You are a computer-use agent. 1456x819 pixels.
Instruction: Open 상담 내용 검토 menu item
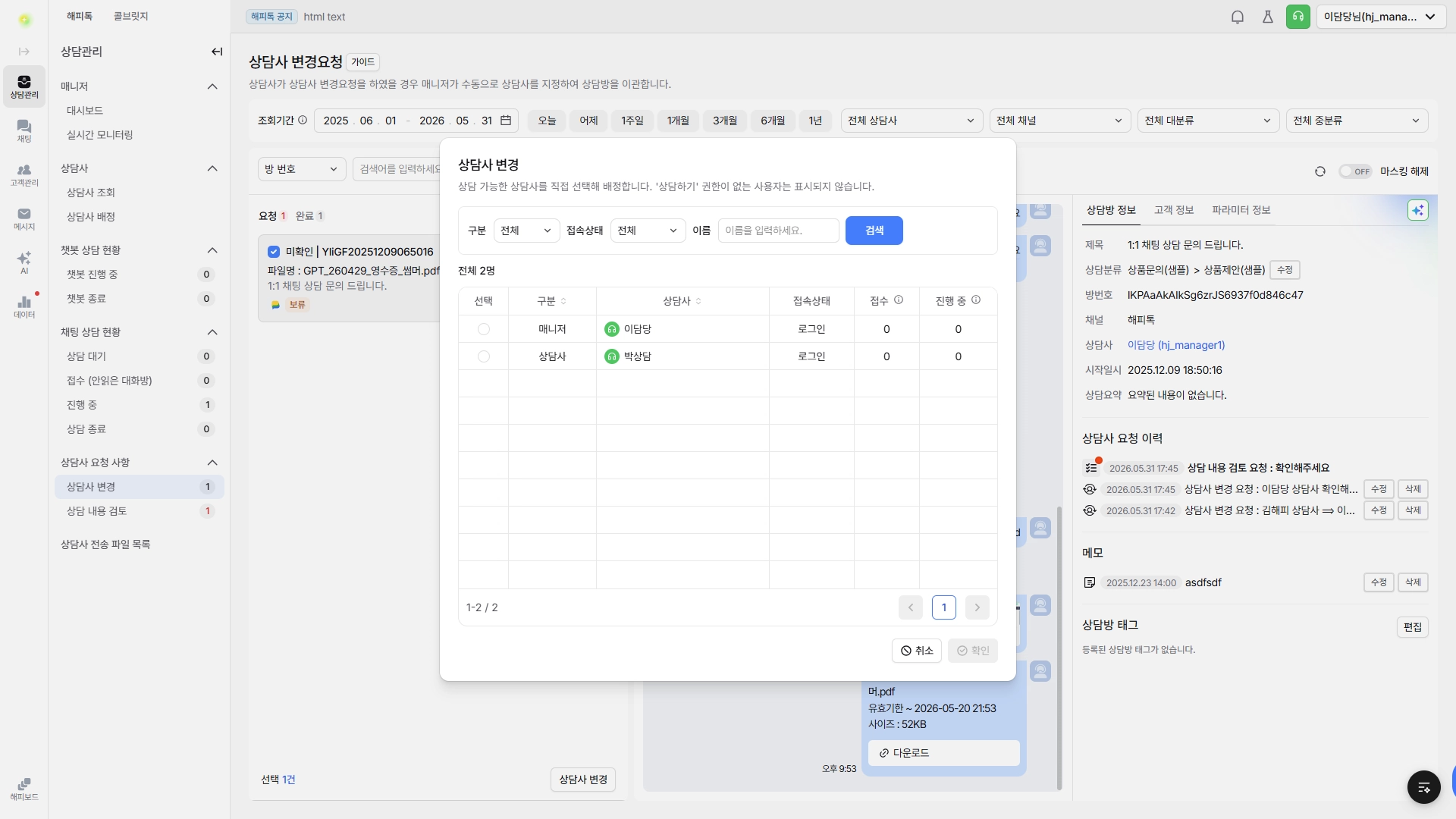[138, 511]
